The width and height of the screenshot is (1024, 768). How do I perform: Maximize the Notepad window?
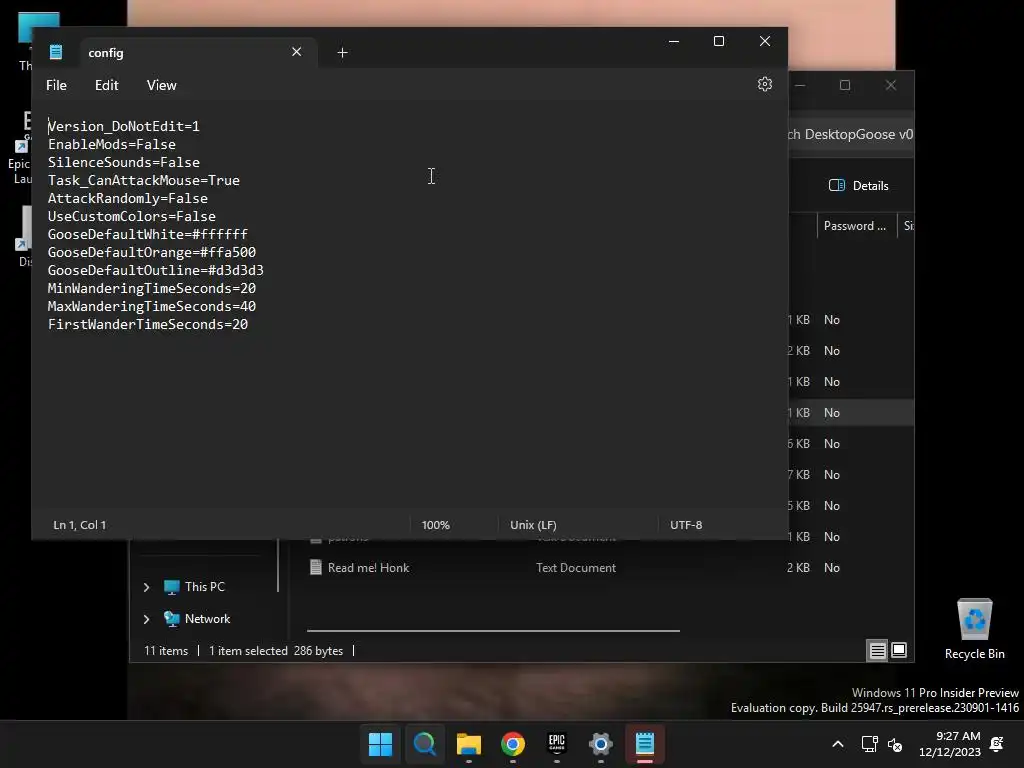719,41
